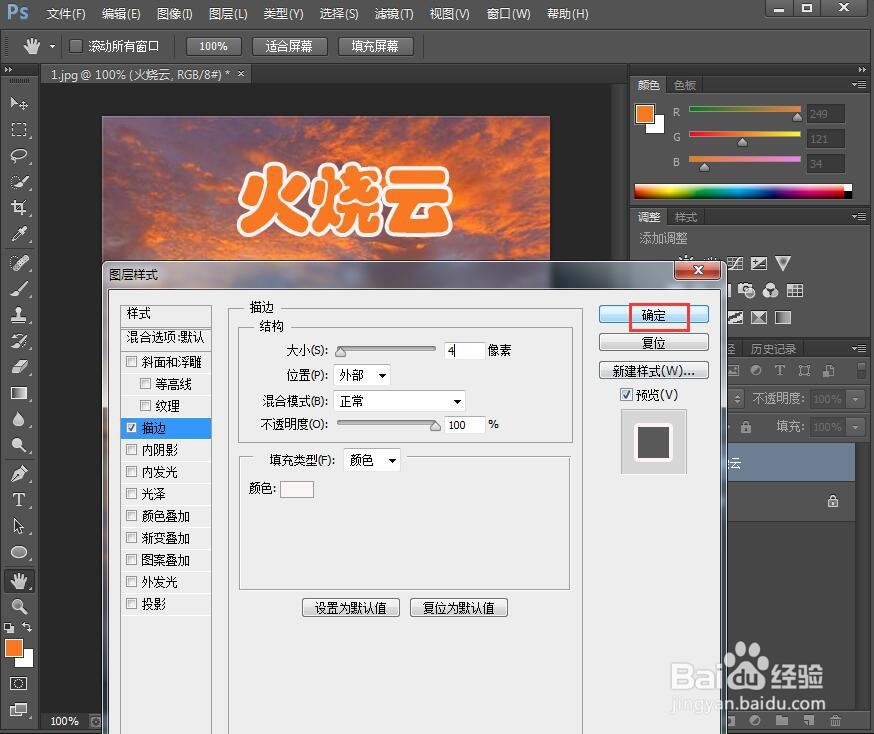The image size is (874, 734).
Task: Click 设置为默认值 button
Action: tap(351, 607)
